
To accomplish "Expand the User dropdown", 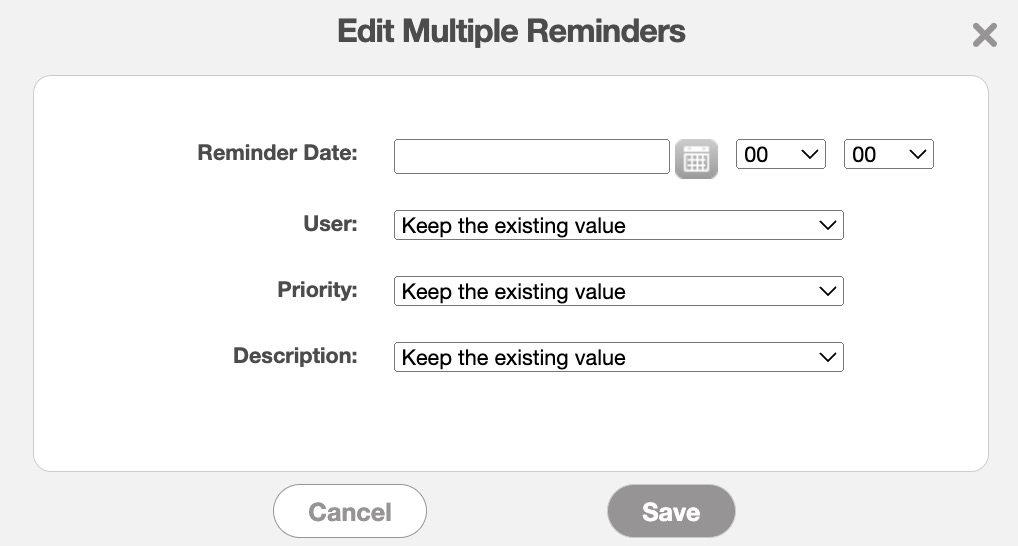I will click(618, 225).
